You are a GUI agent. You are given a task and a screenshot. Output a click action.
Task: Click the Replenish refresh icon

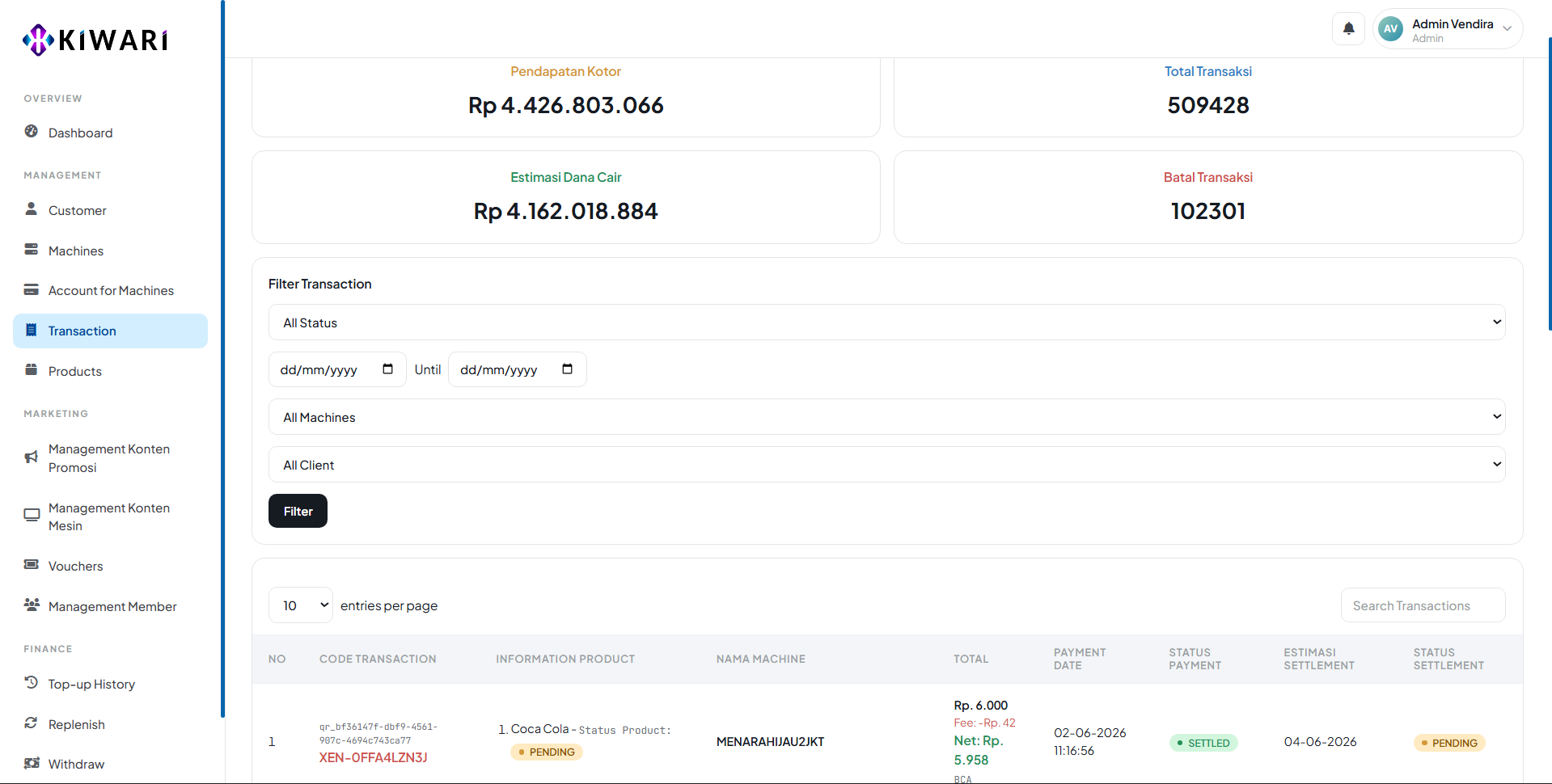[x=32, y=723]
